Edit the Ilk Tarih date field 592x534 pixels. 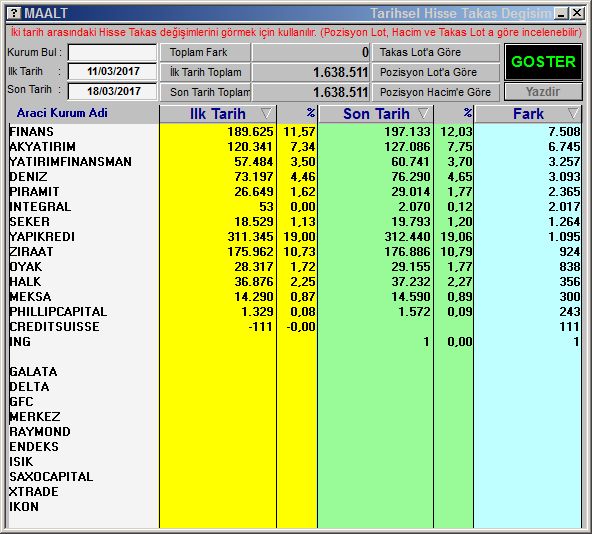(x=113, y=71)
